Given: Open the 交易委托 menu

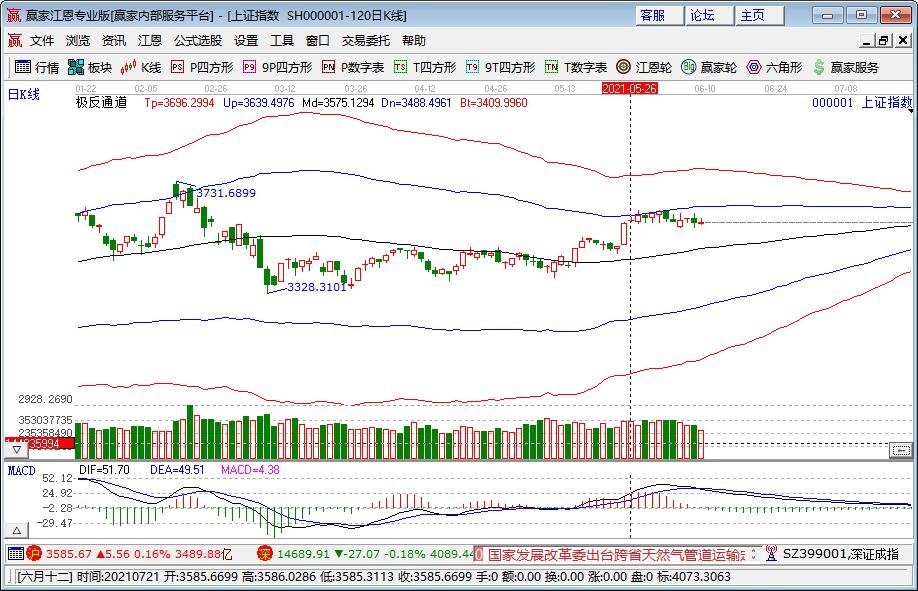Looking at the screenshot, I should pyautogui.click(x=367, y=41).
